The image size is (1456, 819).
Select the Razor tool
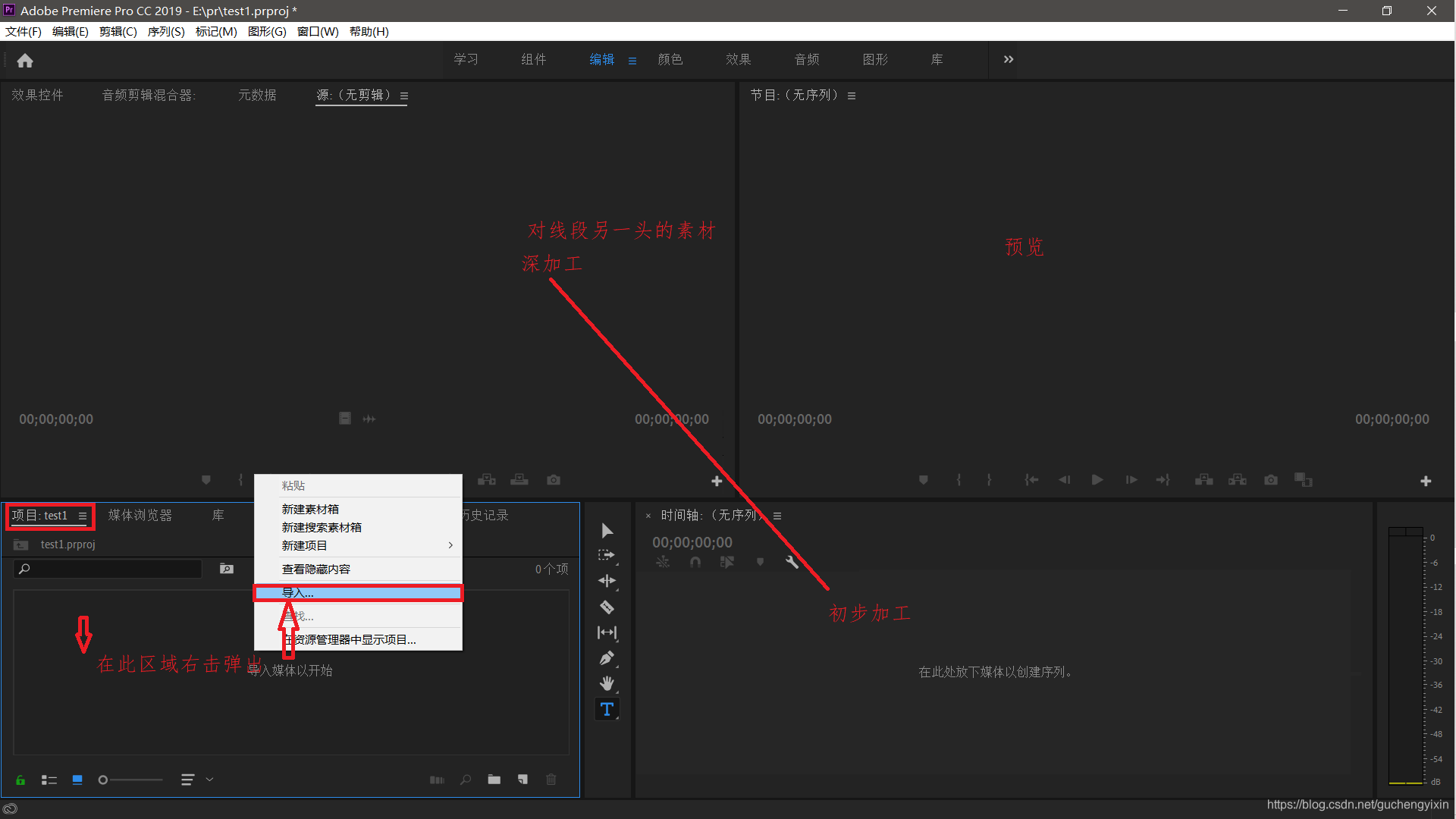coord(607,607)
